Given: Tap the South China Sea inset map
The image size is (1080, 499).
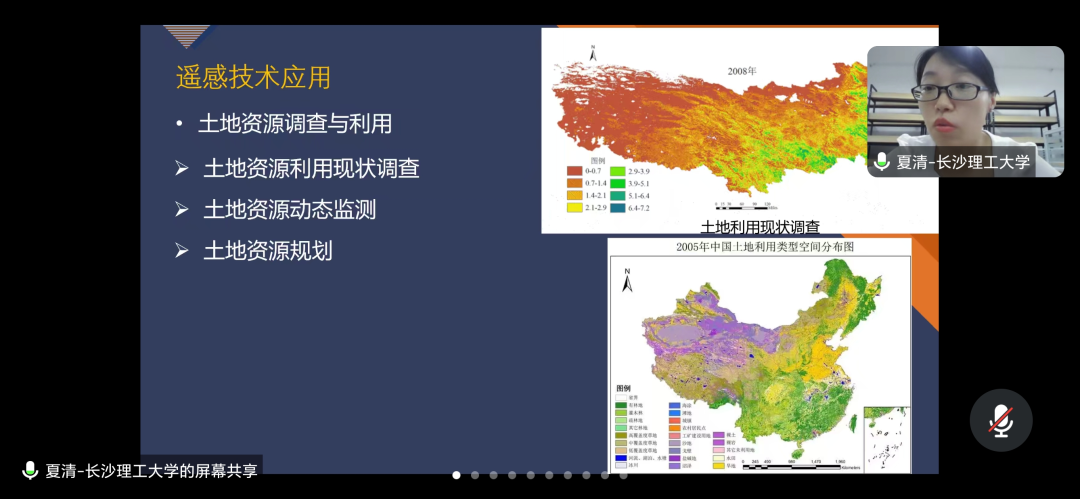Looking at the screenshot, I should tap(883, 435).
